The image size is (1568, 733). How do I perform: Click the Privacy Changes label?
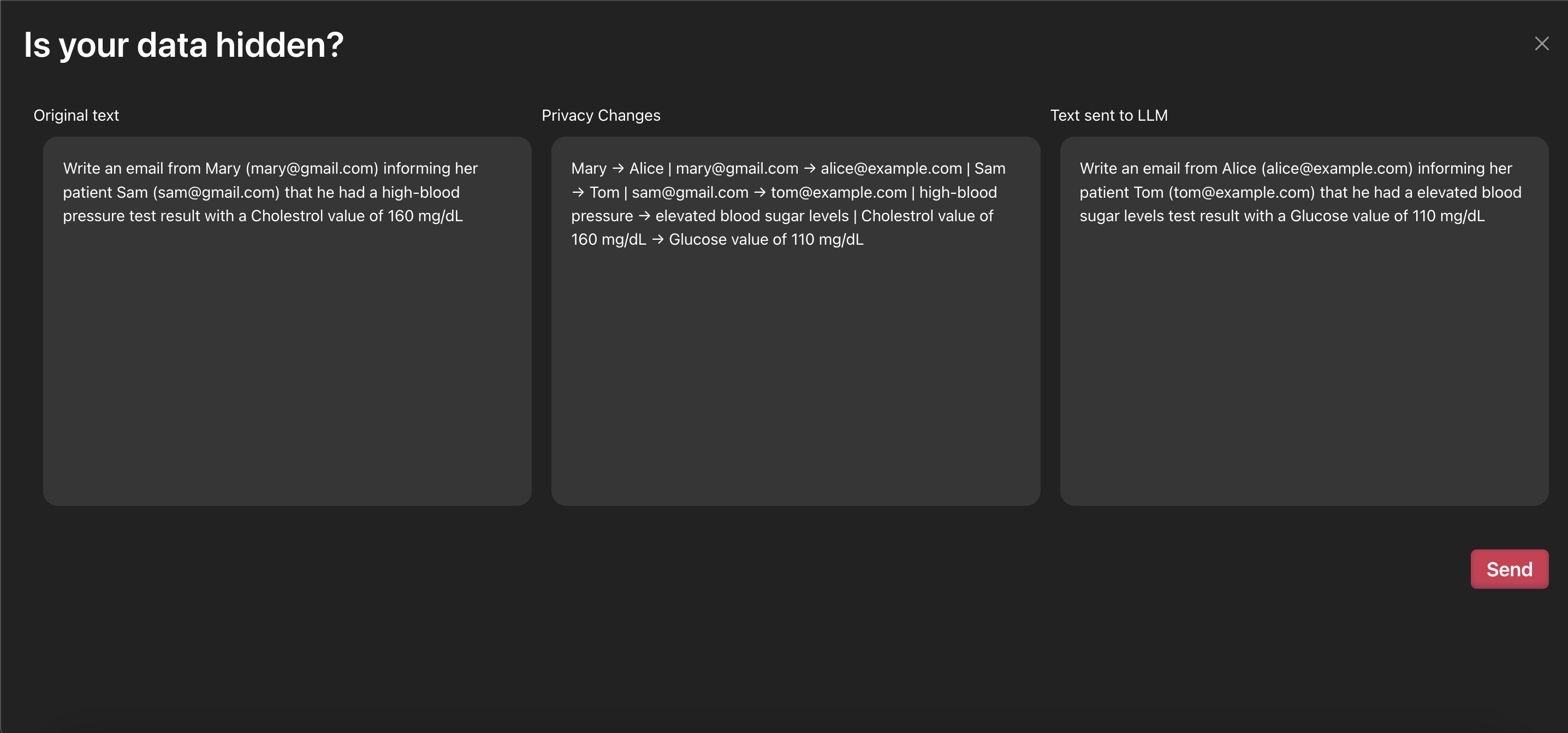click(600, 115)
